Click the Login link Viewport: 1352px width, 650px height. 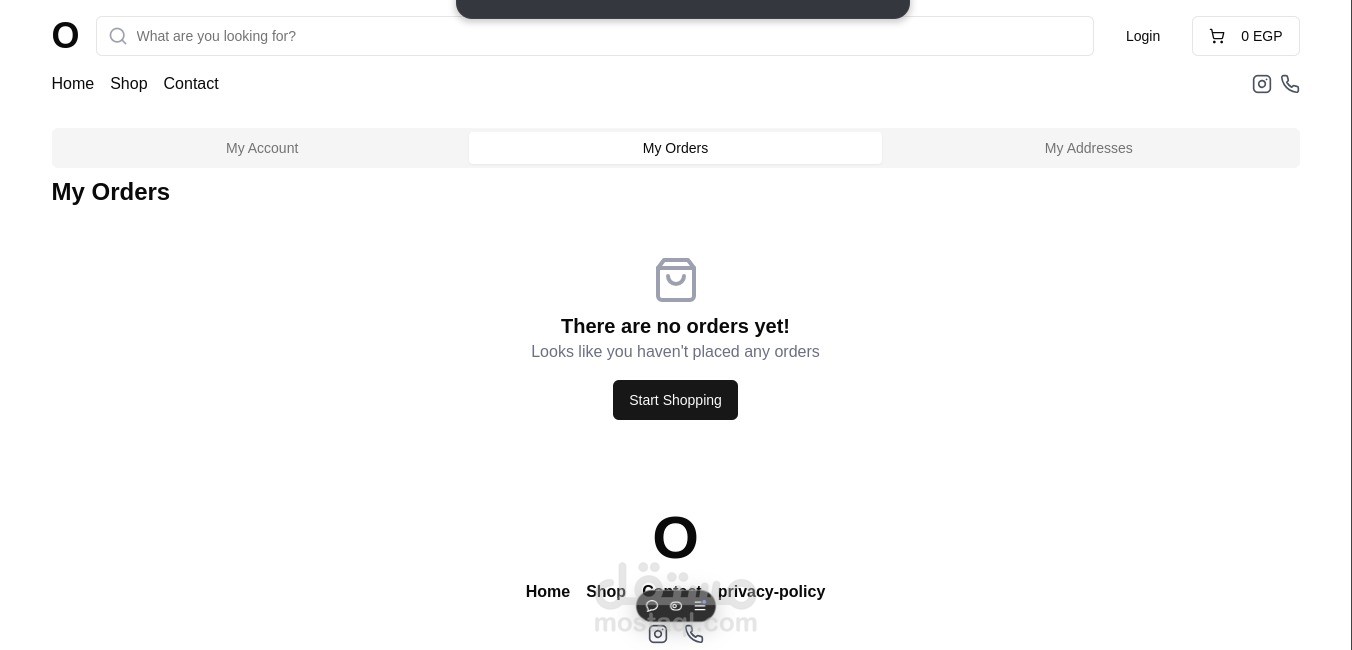[x=1142, y=36]
